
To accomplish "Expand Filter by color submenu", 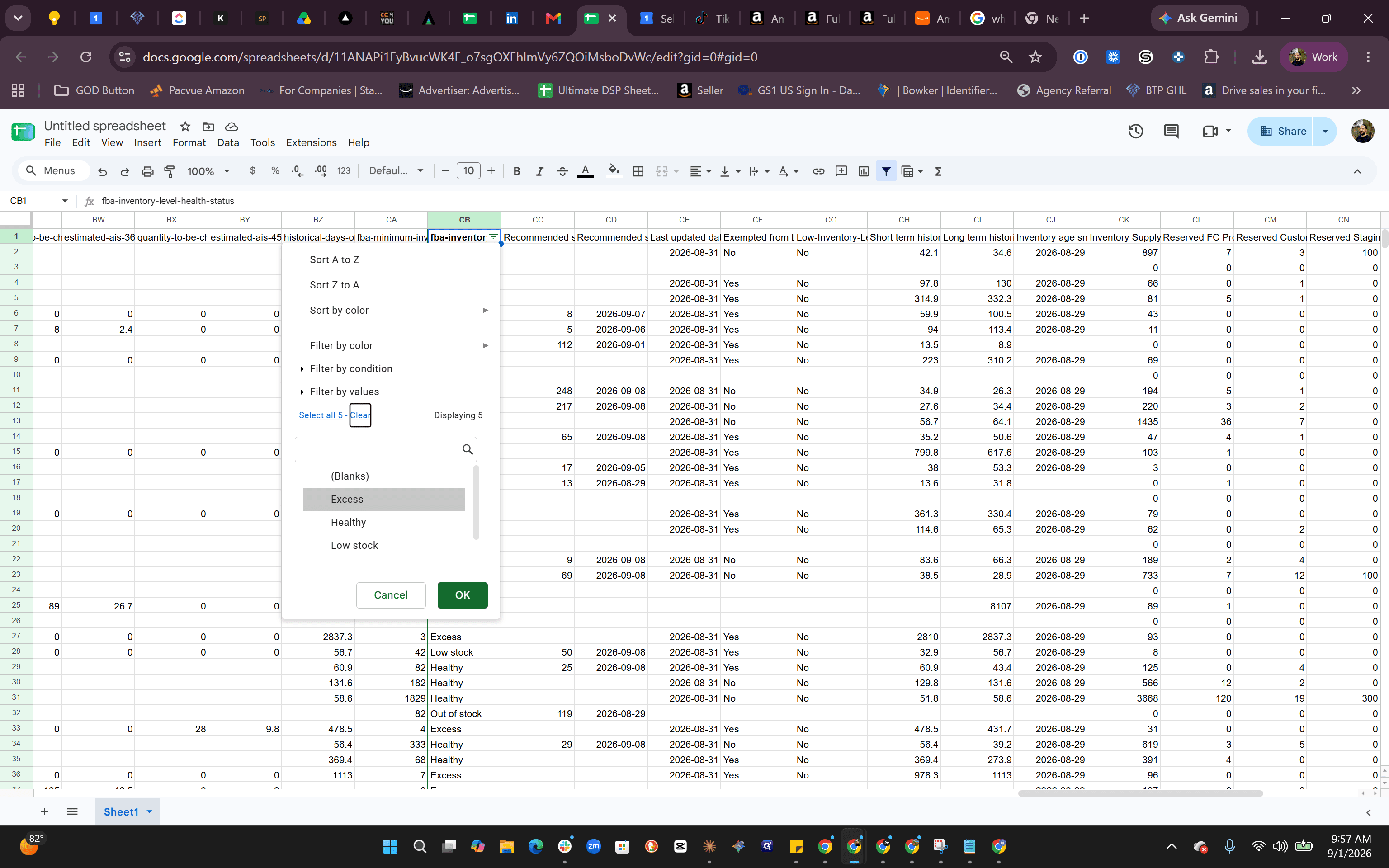I will pos(398,345).
